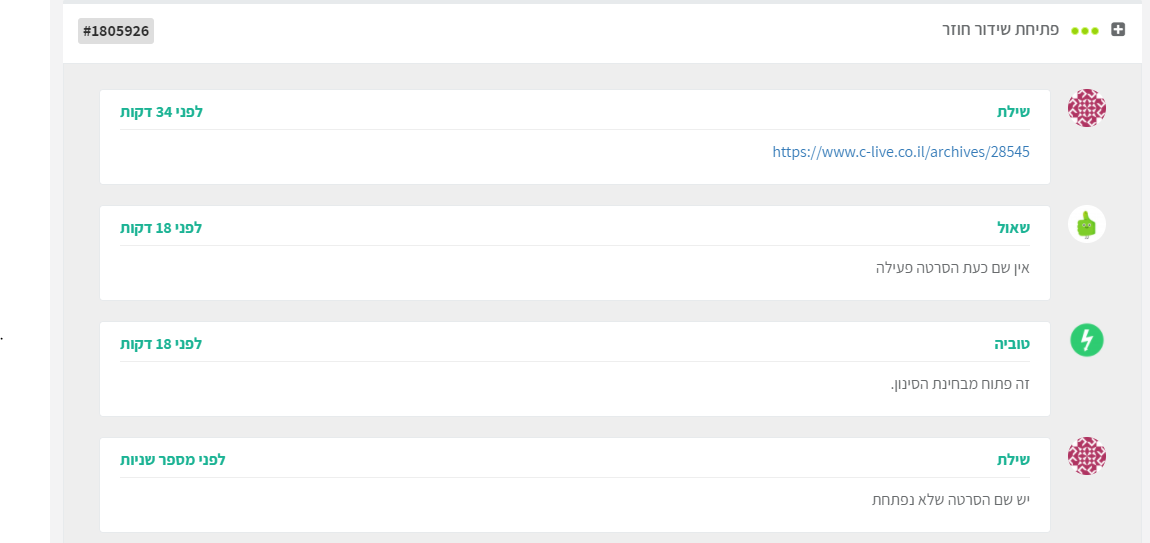Click the timestamp לפני מספר שניות
The image size is (1150, 543).
click(172, 460)
